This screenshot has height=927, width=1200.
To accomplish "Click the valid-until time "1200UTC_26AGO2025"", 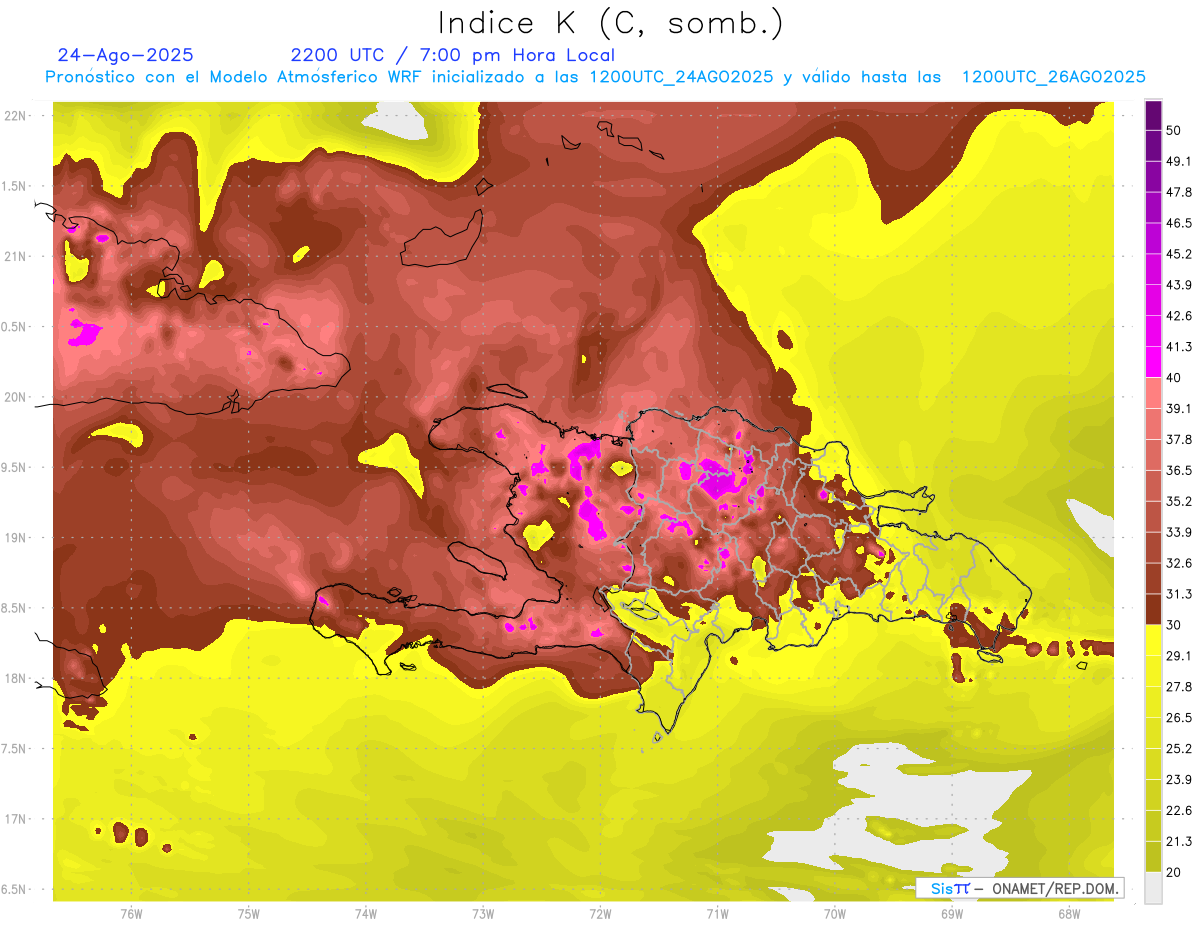I will pos(1053,77).
